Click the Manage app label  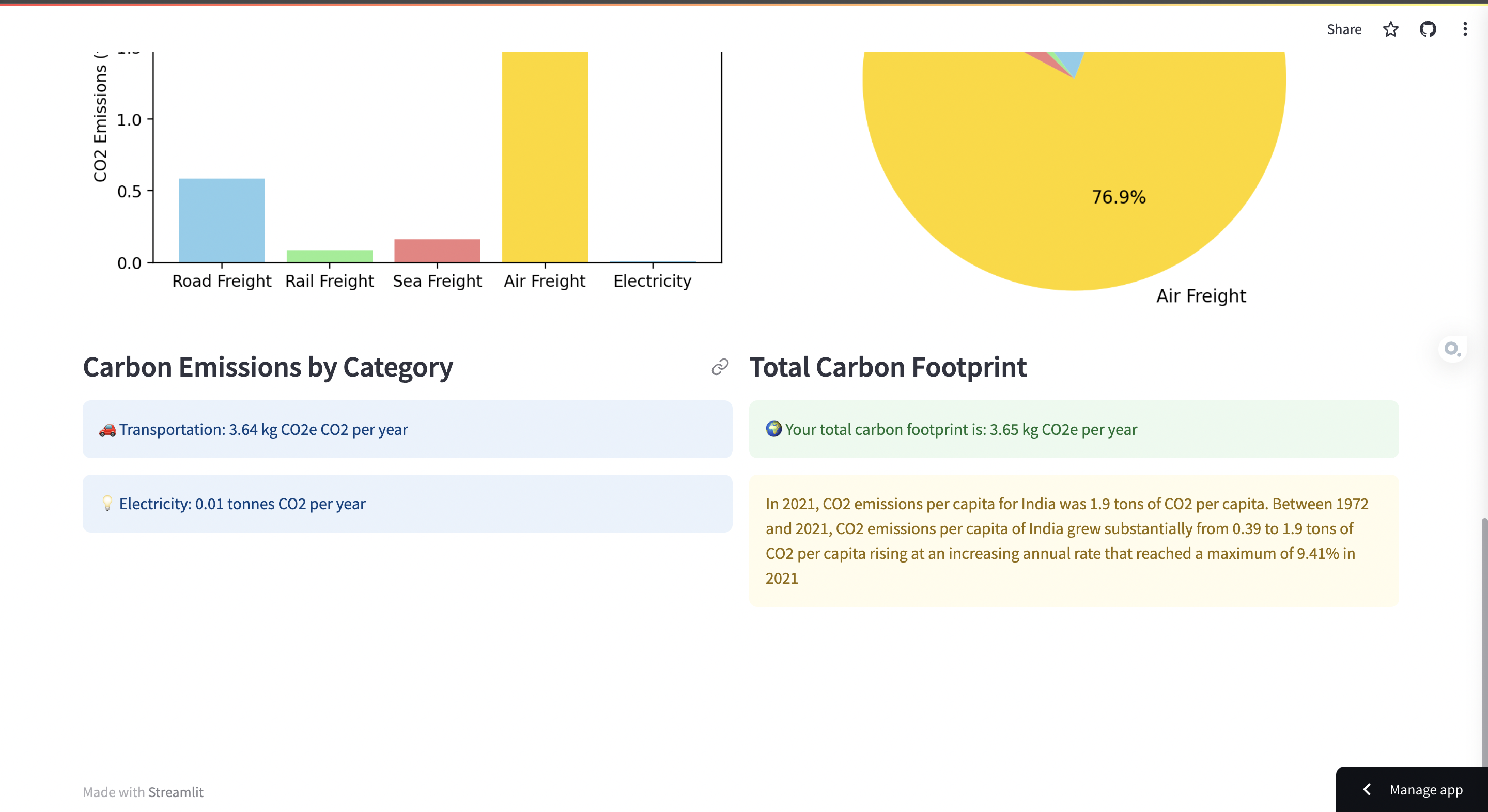point(1425,789)
